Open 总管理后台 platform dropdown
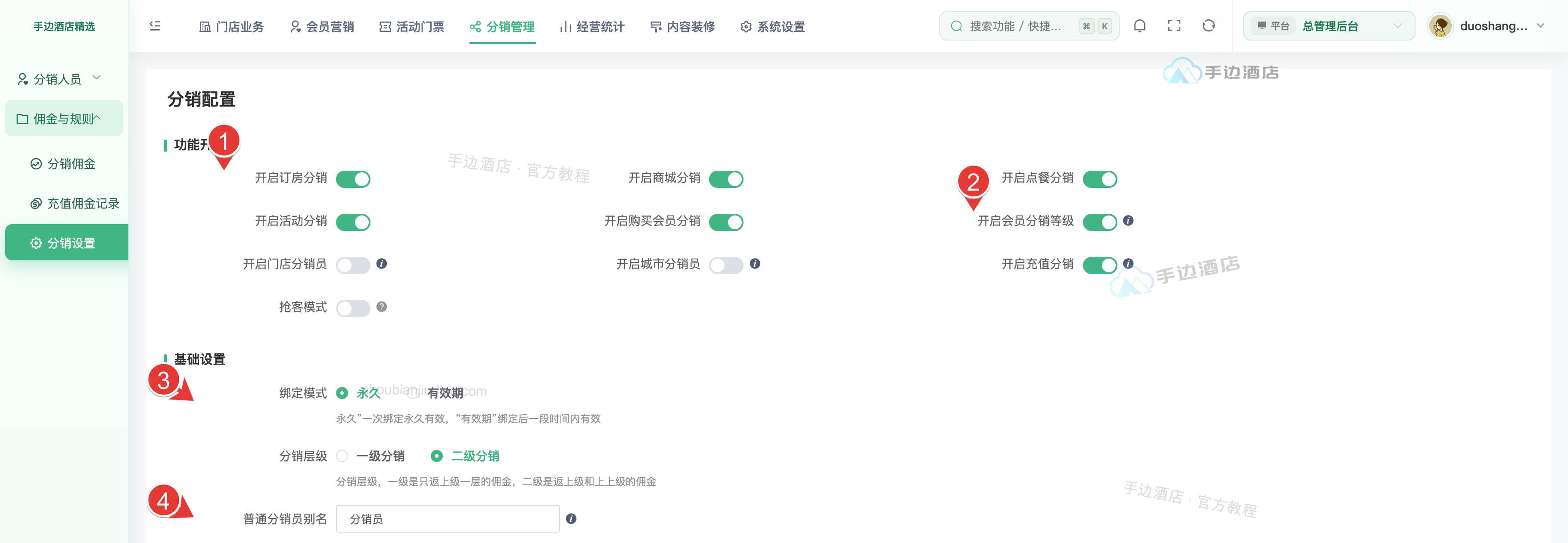The height and width of the screenshot is (543, 1568). click(1329, 26)
